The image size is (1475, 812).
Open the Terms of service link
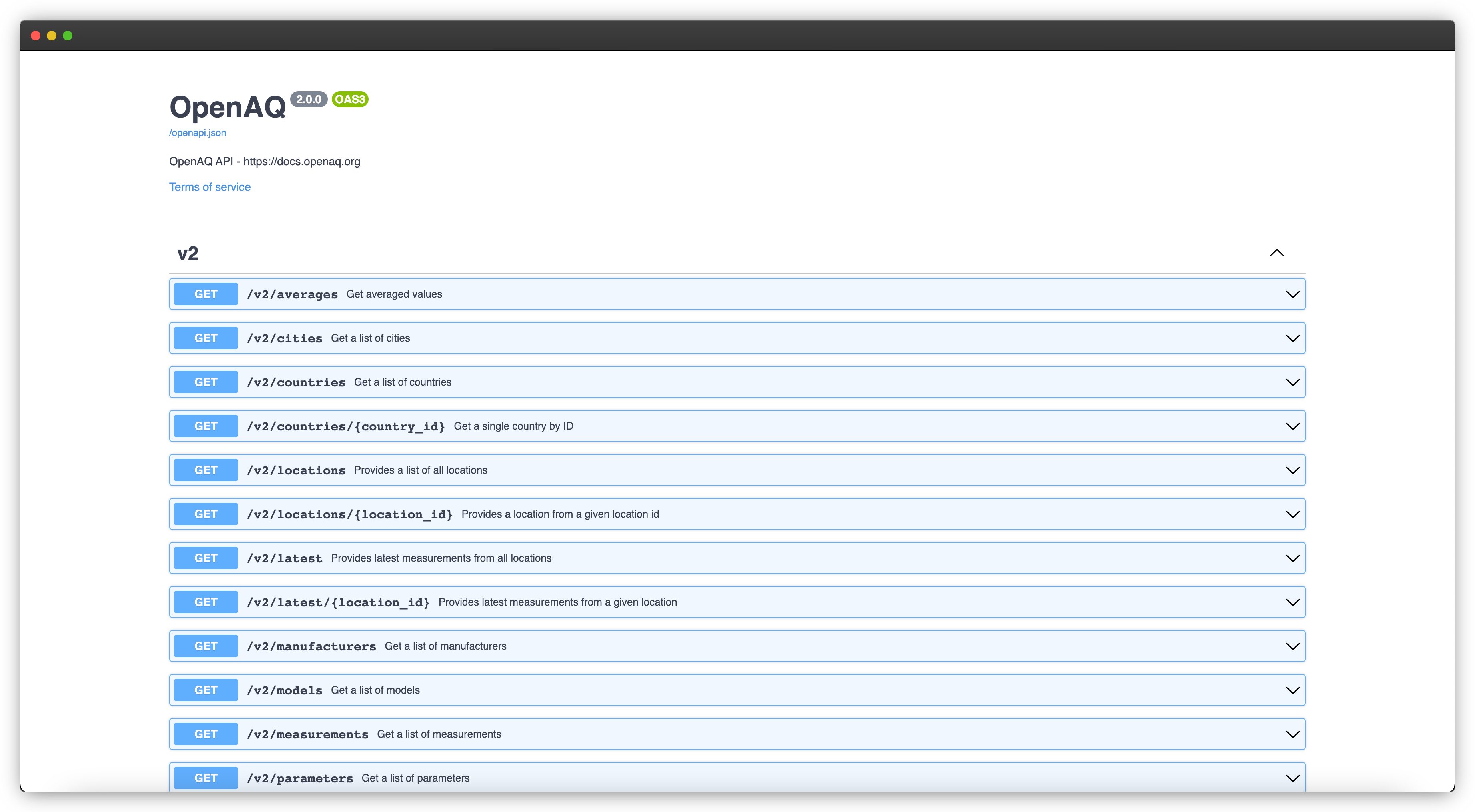point(210,187)
